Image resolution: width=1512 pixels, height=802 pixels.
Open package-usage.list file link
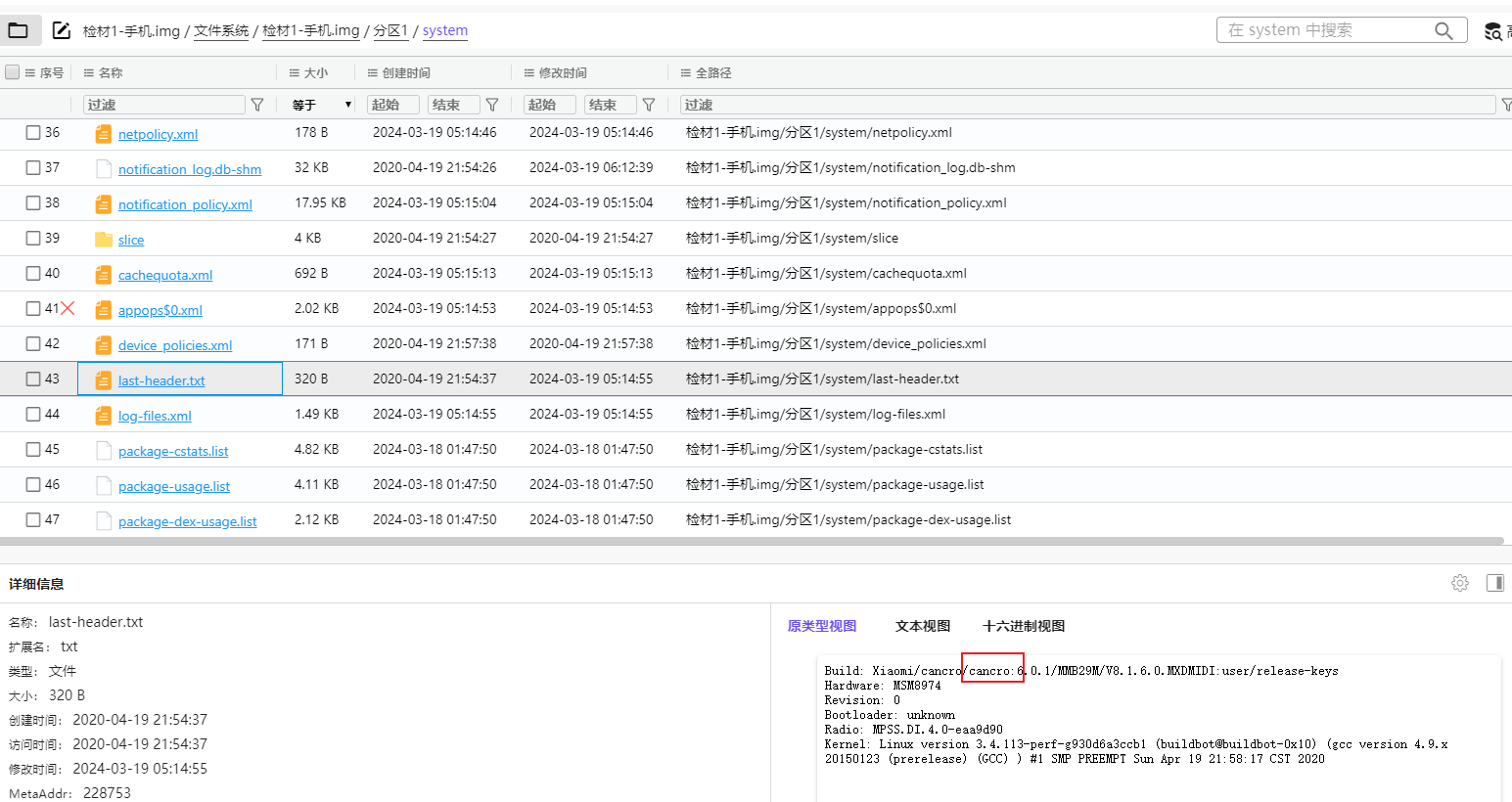pos(174,486)
